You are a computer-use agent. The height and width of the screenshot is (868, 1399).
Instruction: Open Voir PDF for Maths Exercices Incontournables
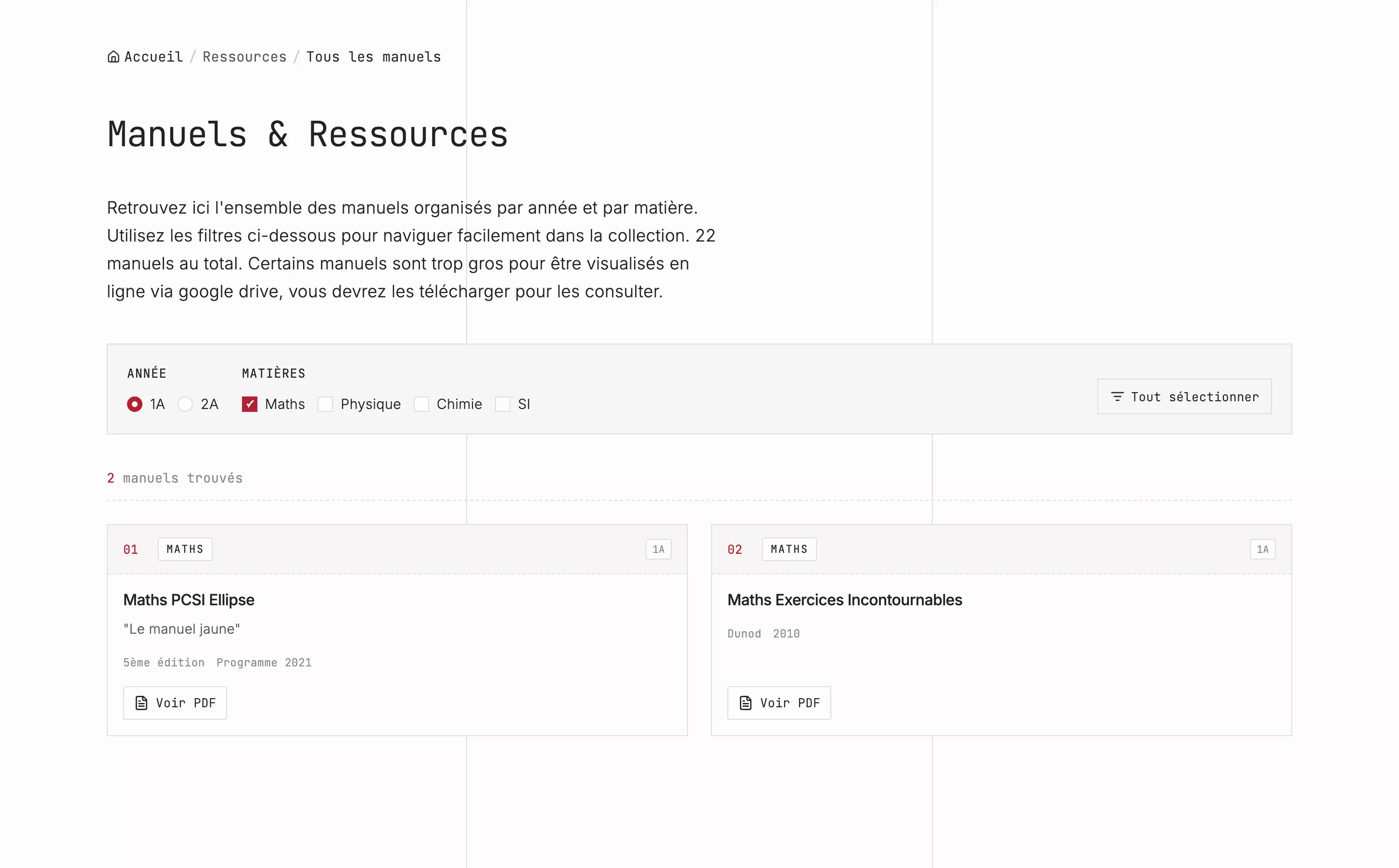[x=779, y=702]
